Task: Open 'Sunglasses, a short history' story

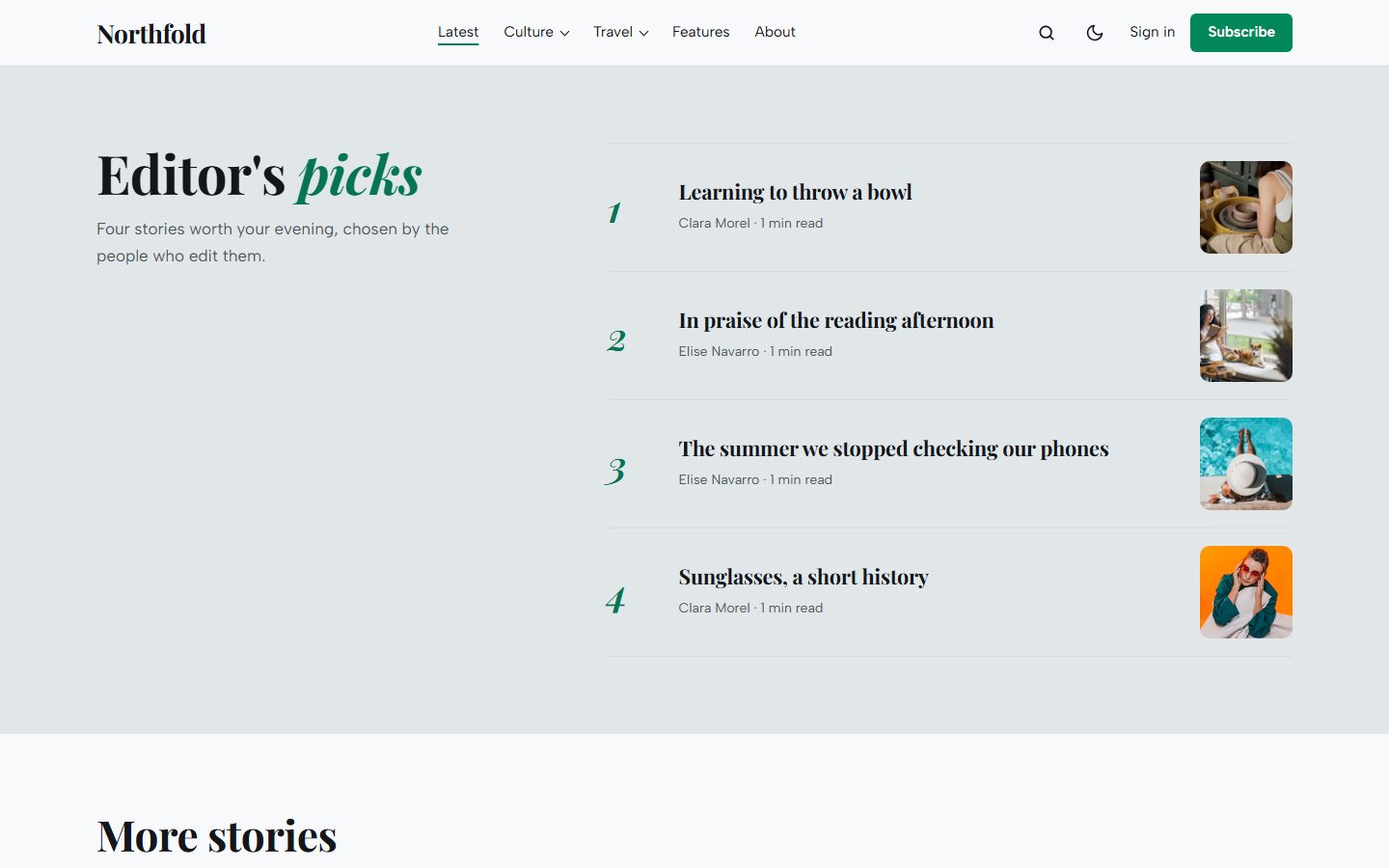Action: (803, 577)
